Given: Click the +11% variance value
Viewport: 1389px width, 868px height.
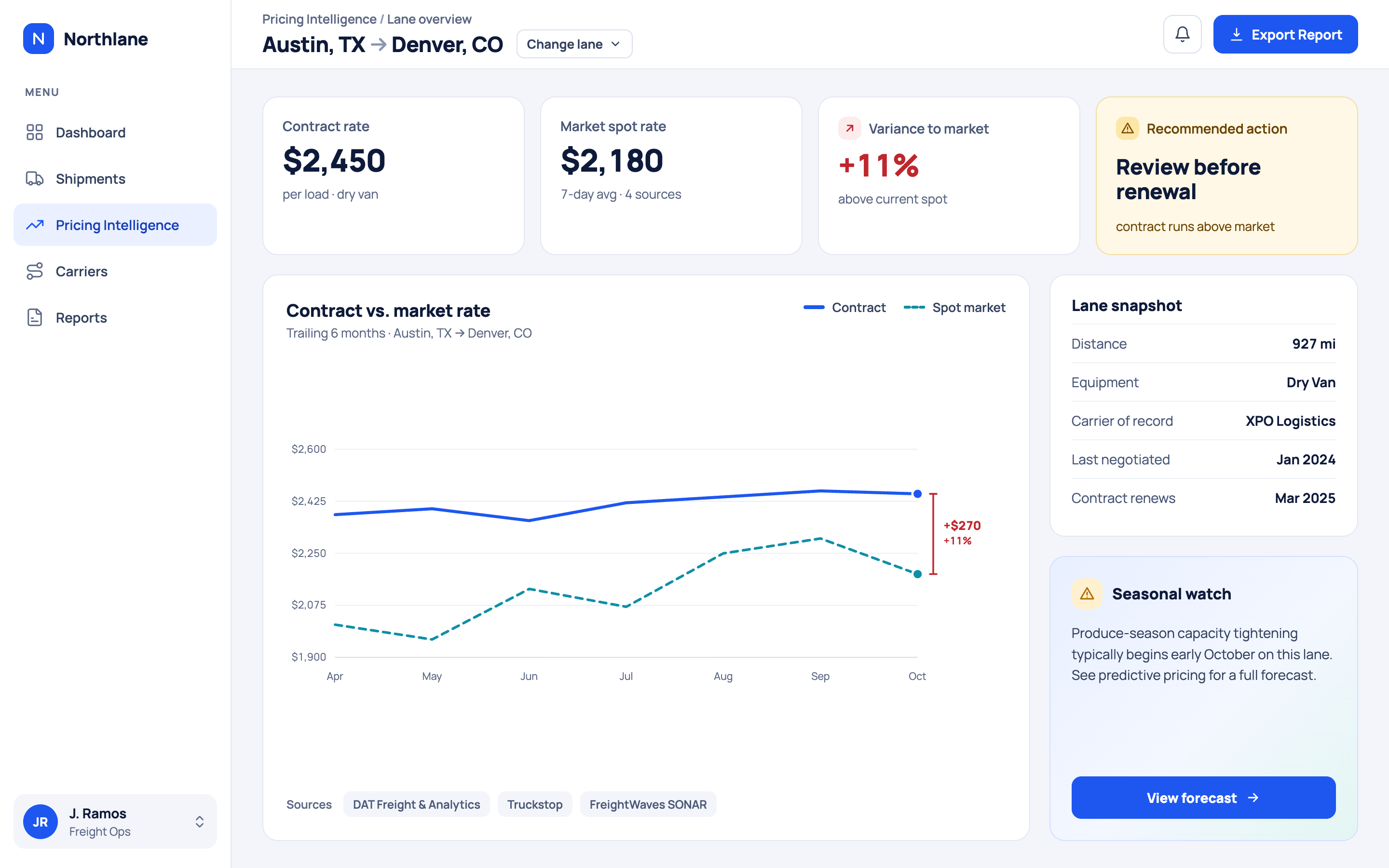Looking at the screenshot, I should click(x=879, y=165).
